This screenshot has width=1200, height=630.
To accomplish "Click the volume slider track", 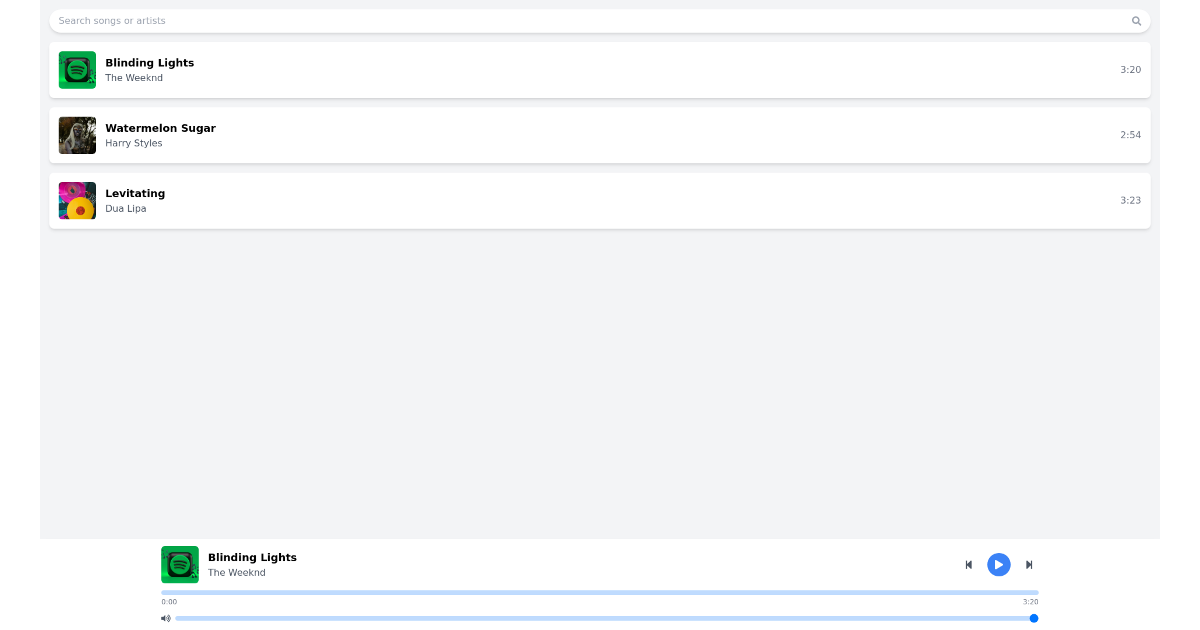I will coord(600,618).
